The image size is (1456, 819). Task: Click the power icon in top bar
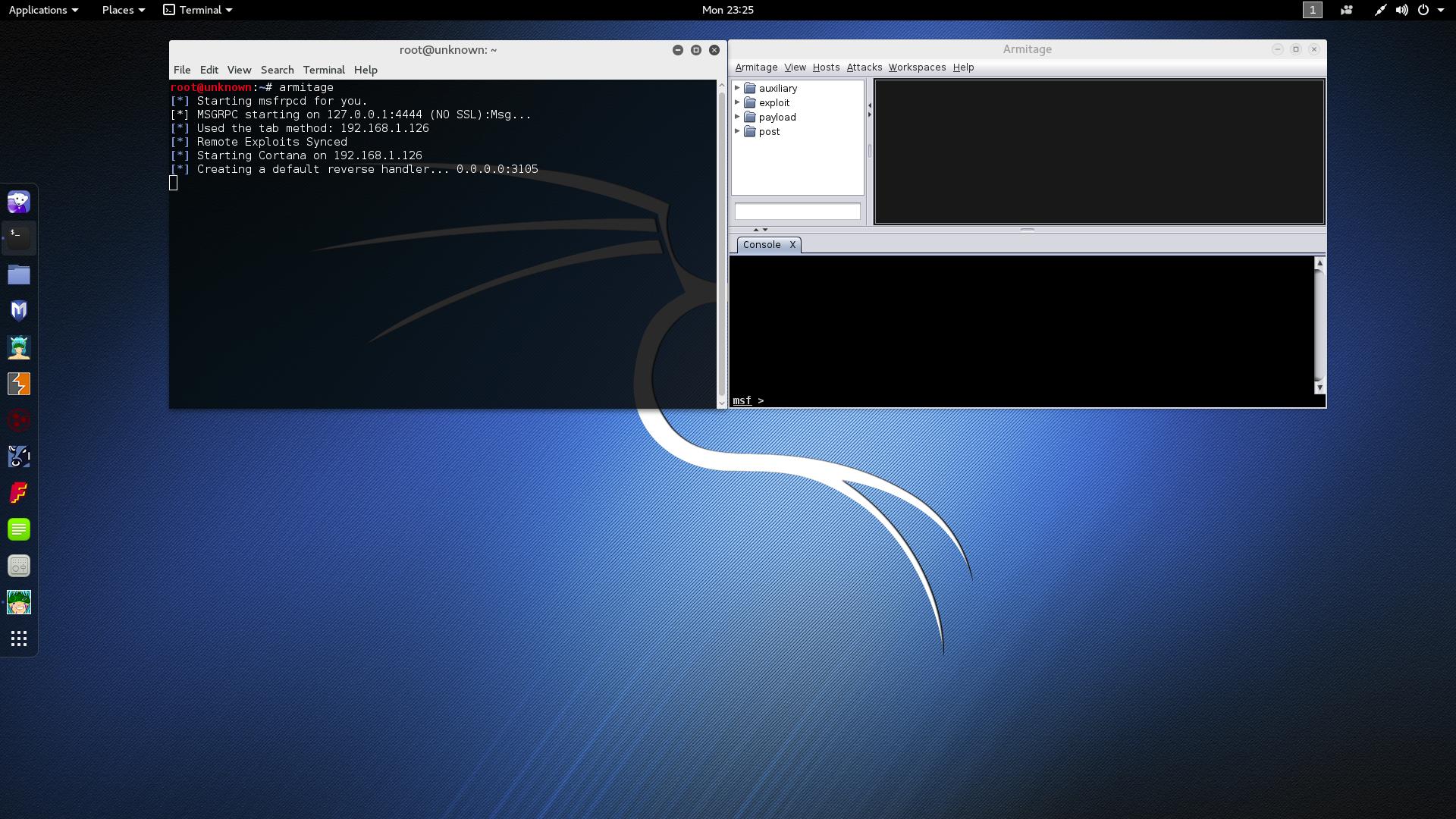[x=1423, y=10]
